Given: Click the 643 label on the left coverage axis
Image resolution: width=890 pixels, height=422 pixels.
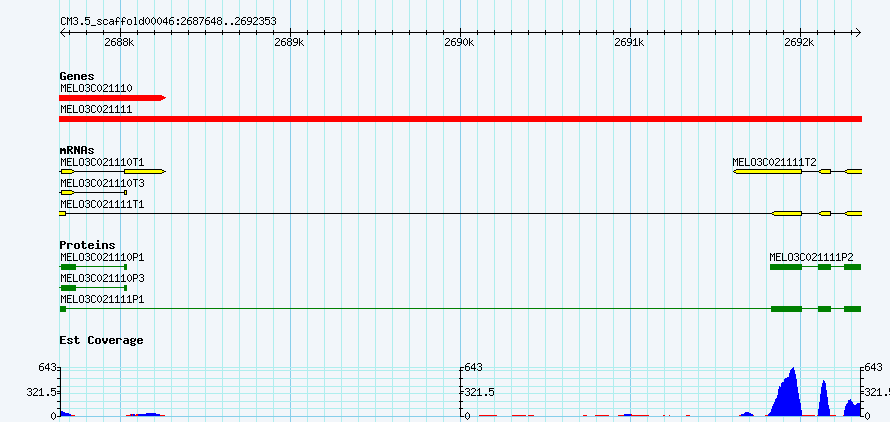Looking at the screenshot, I should point(47,367).
